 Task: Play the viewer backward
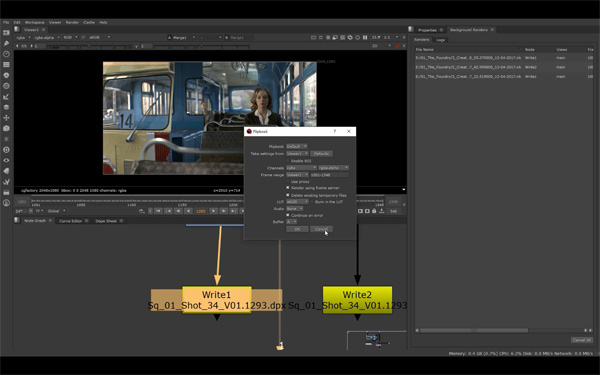point(188,211)
